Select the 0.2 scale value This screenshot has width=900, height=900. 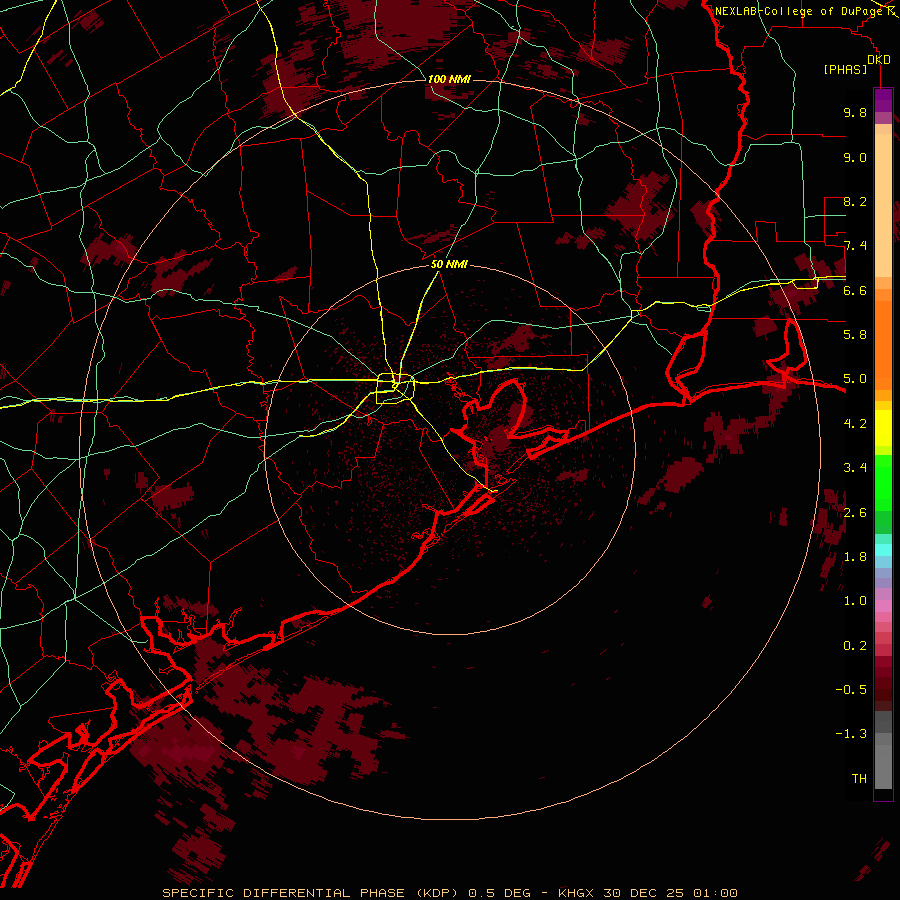(x=855, y=646)
